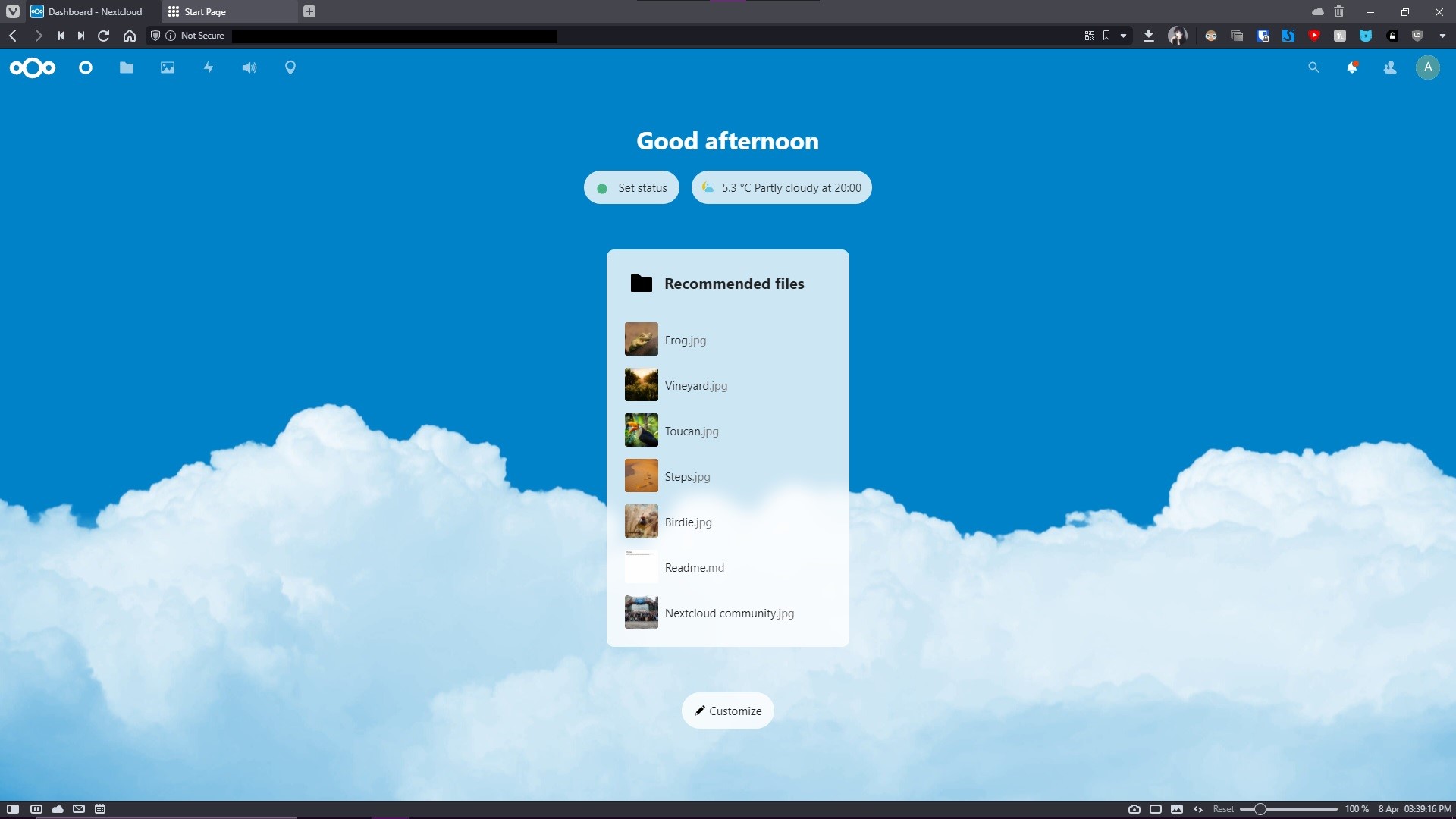The image size is (1456, 819).
Task: Click the rewind history button
Action: (61, 36)
